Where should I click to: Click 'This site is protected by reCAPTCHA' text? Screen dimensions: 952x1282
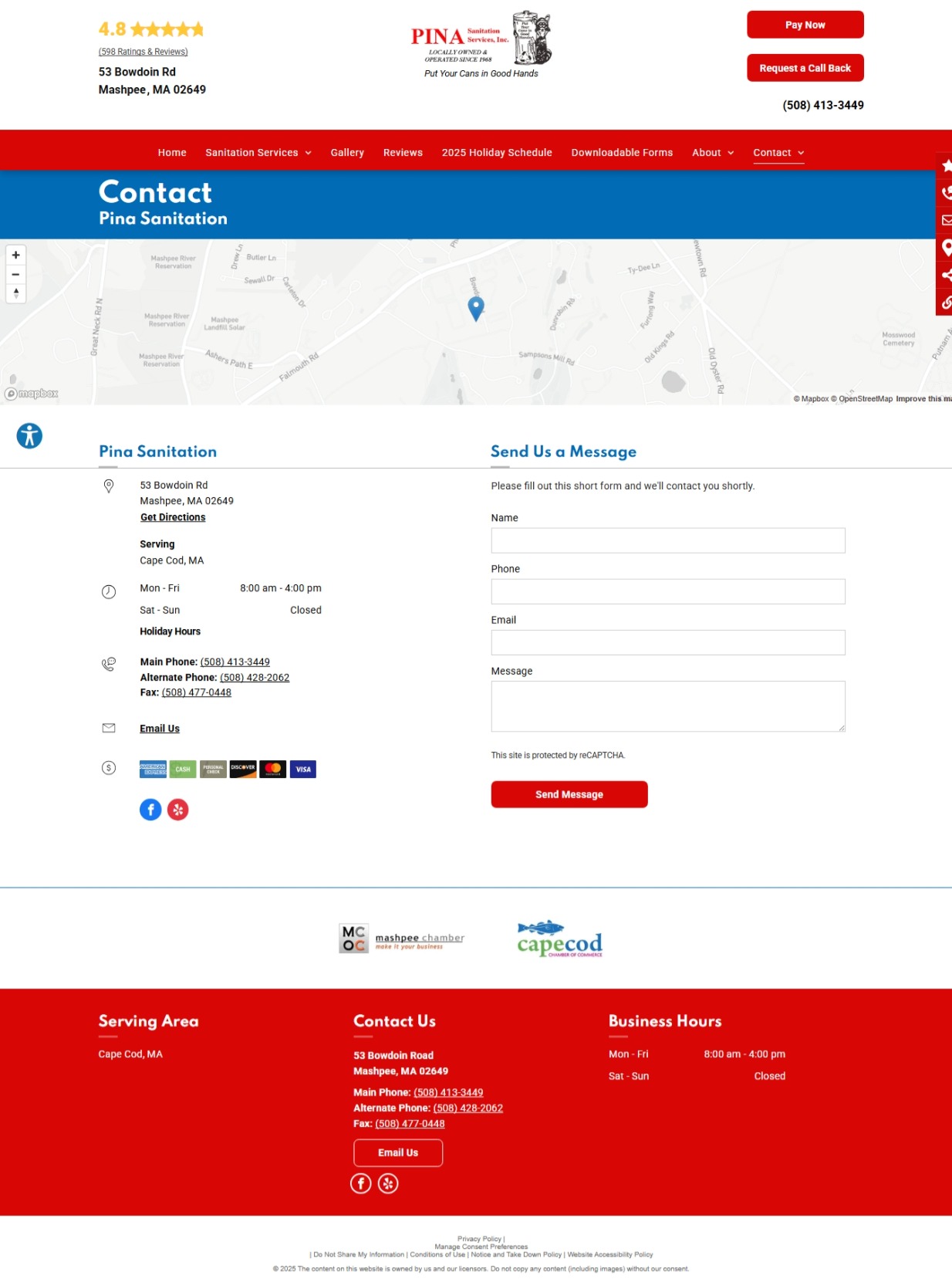[558, 756]
